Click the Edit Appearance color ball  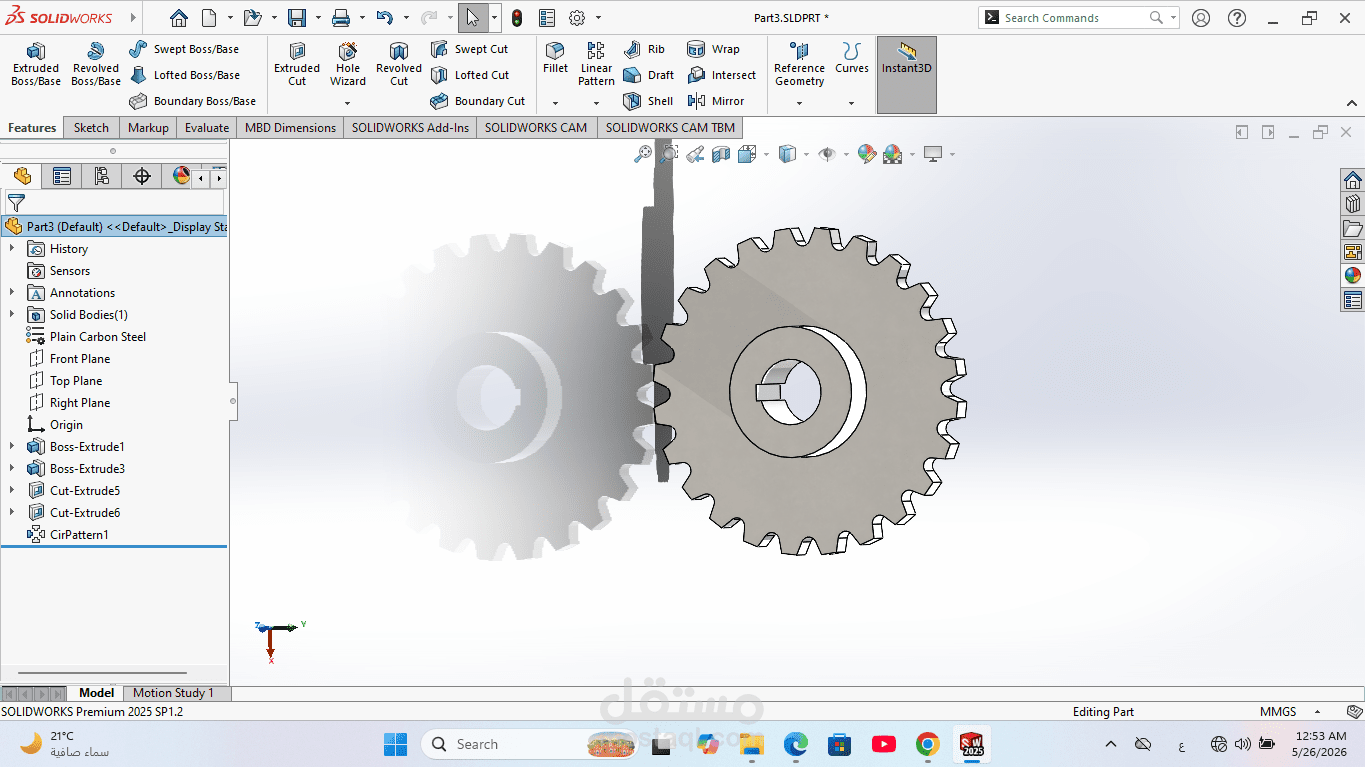pyautogui.click(x=867, y=154)
